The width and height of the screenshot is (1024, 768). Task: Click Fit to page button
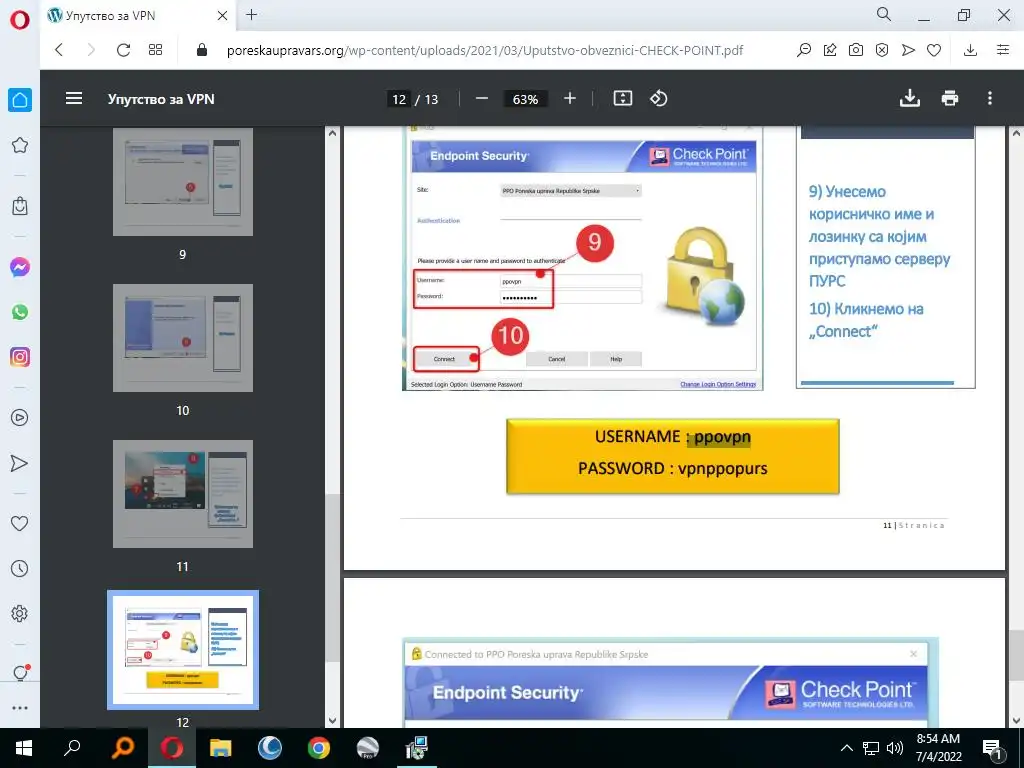click(x=622, y=99)
